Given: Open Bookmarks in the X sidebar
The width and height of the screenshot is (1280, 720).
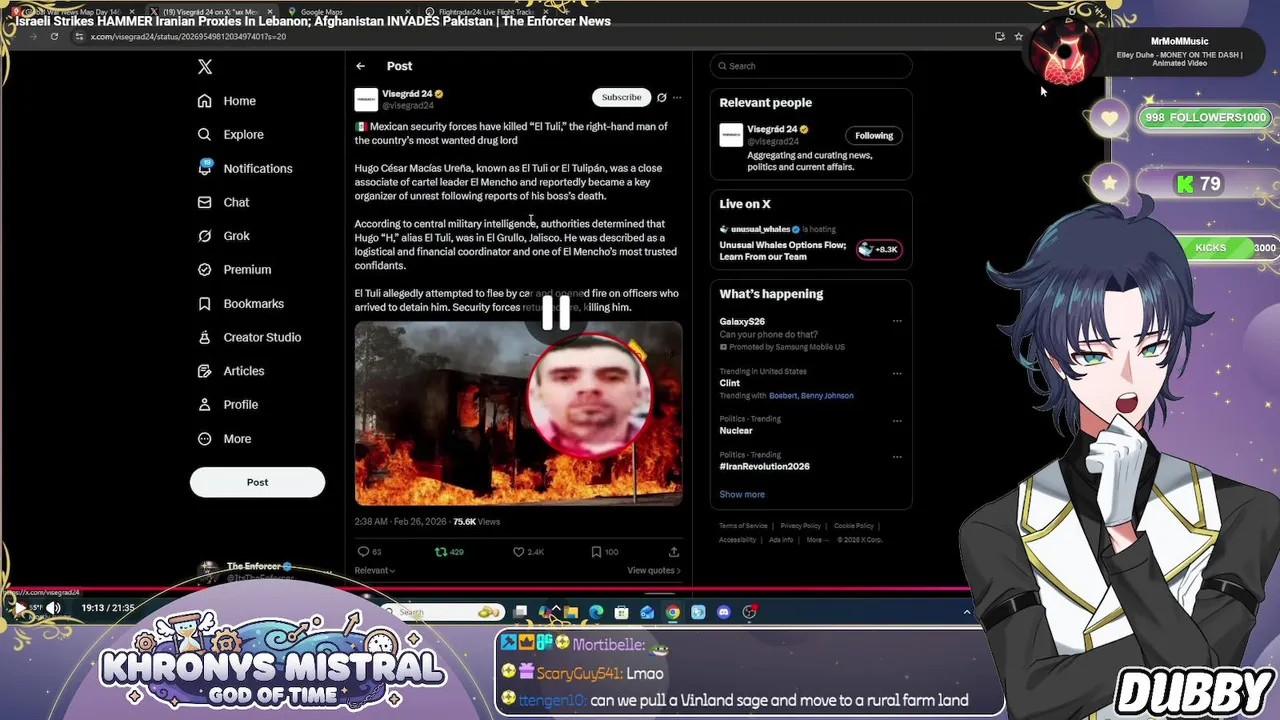Looking at the screenshot, I should click(x=240, y=304).
